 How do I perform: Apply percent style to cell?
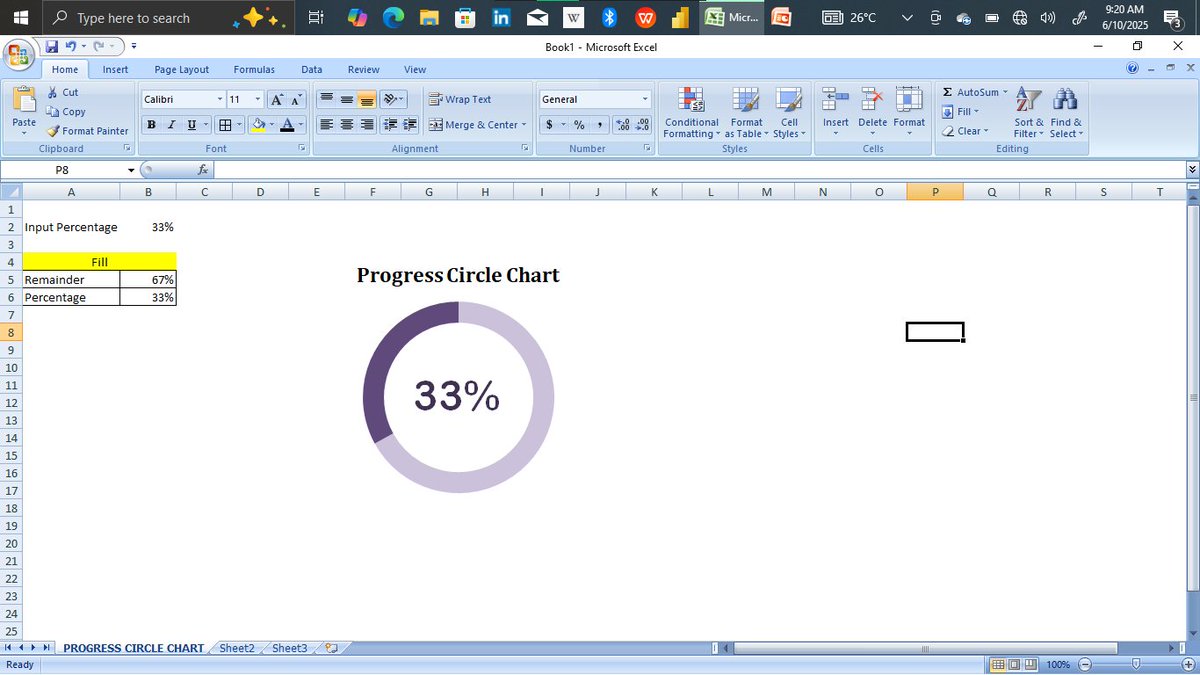[x=578, y=125]
